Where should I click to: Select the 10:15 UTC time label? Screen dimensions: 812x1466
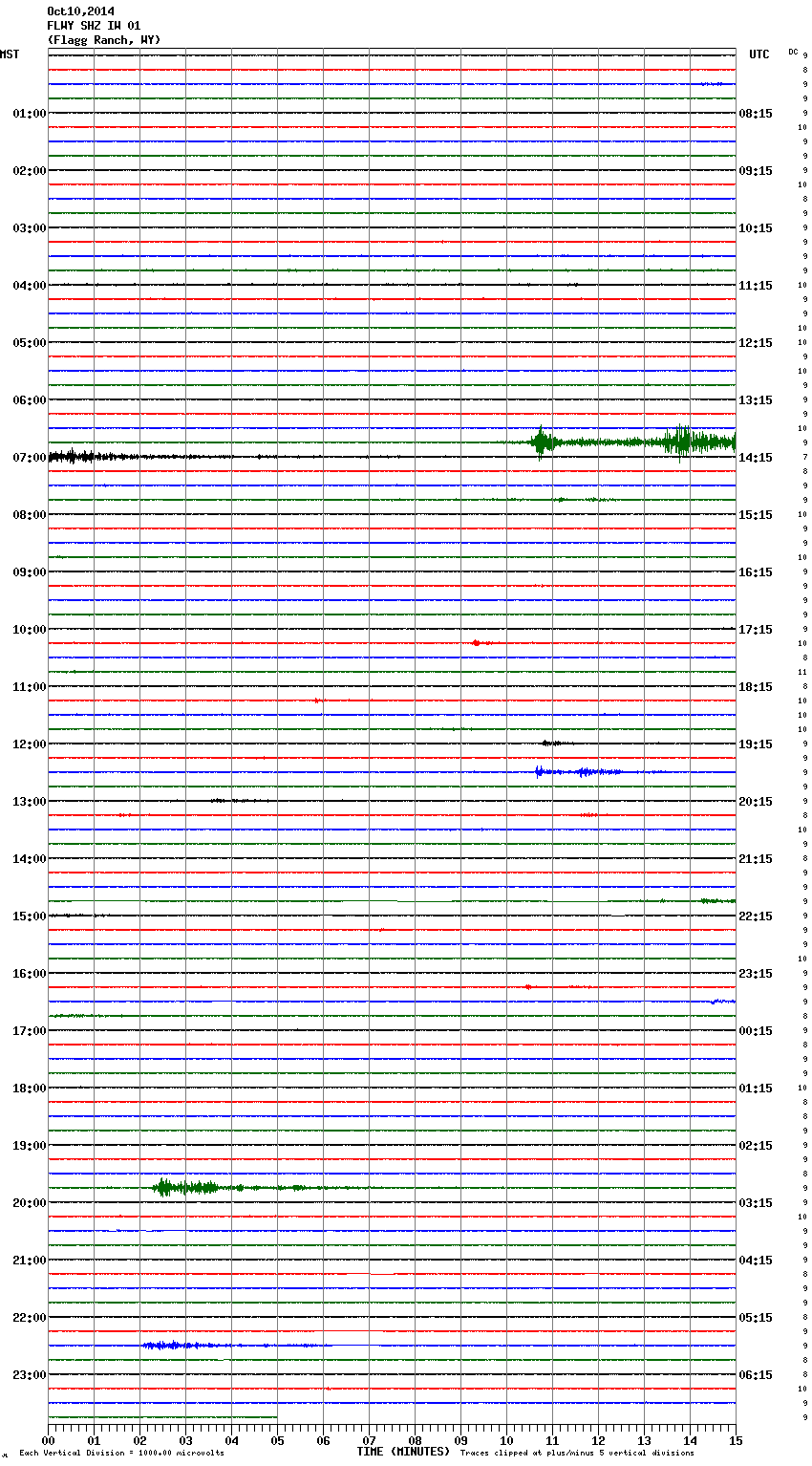pos(756,228)
